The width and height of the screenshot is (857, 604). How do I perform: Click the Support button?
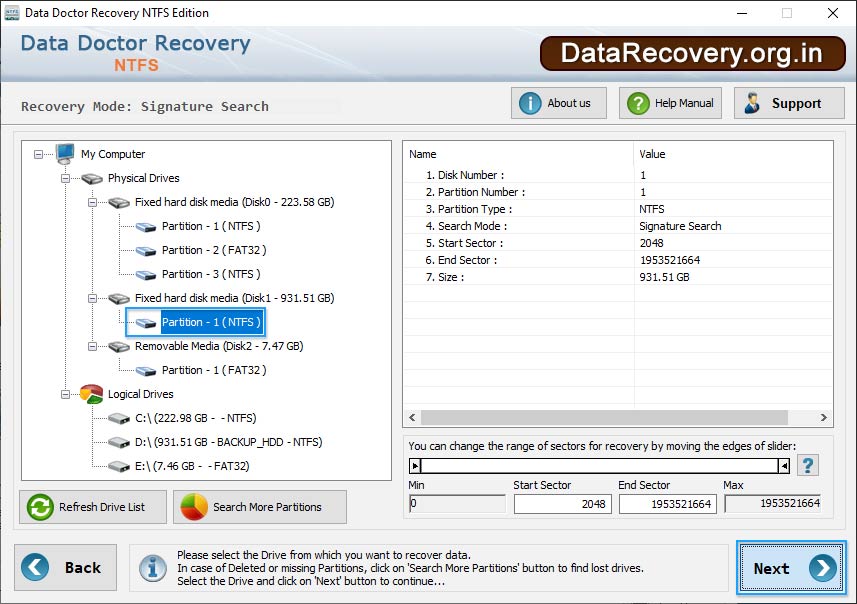pyautogui.click(x=789, y=103)
